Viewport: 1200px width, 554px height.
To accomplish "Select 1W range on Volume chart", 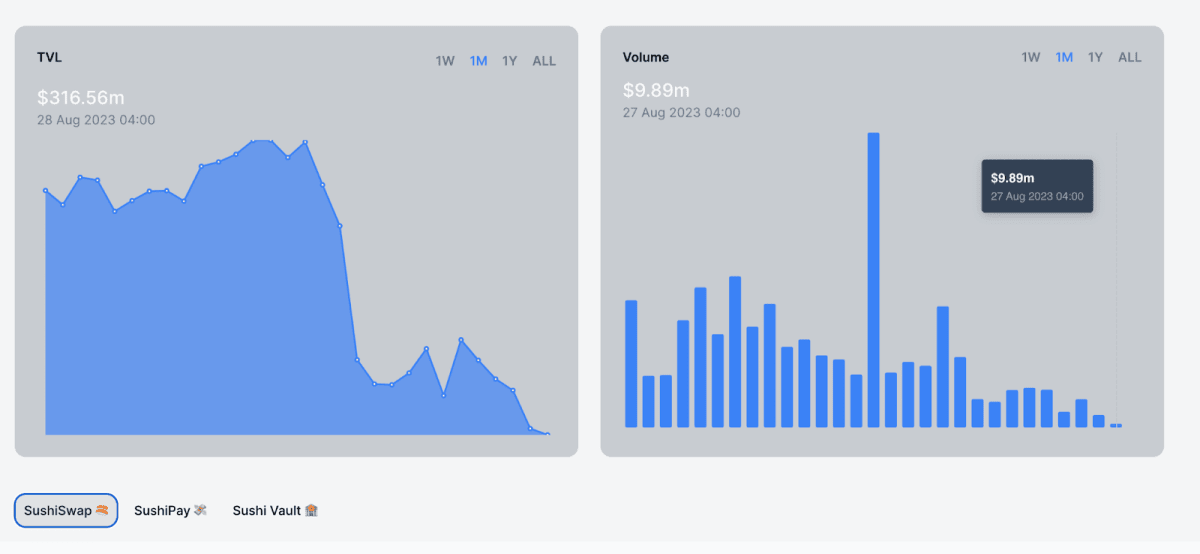I will pos(1031,57).
